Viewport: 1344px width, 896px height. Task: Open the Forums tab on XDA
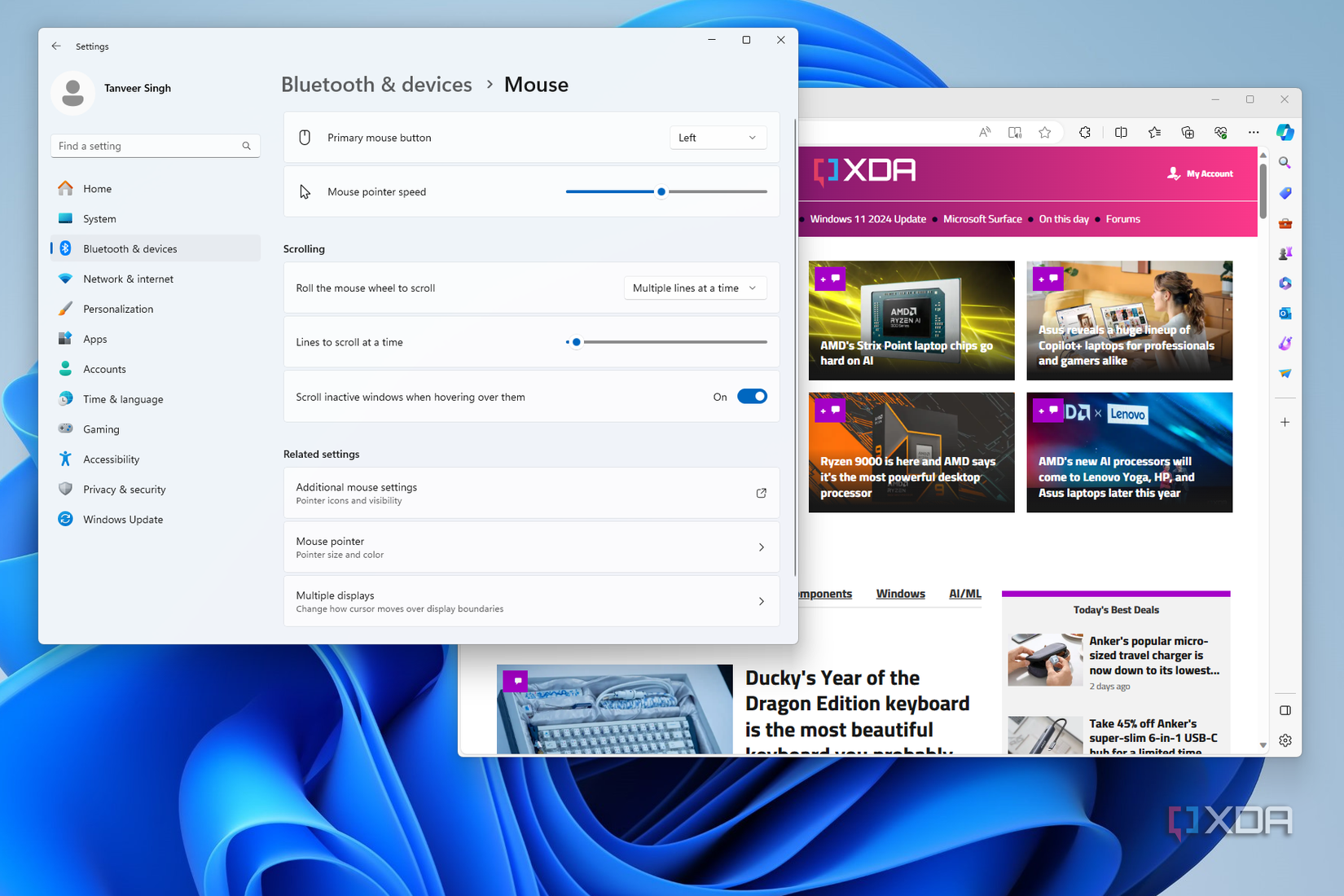1122,218
